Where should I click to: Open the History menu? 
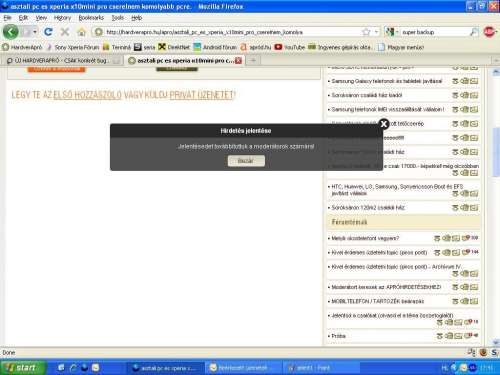tap(62, 18)
